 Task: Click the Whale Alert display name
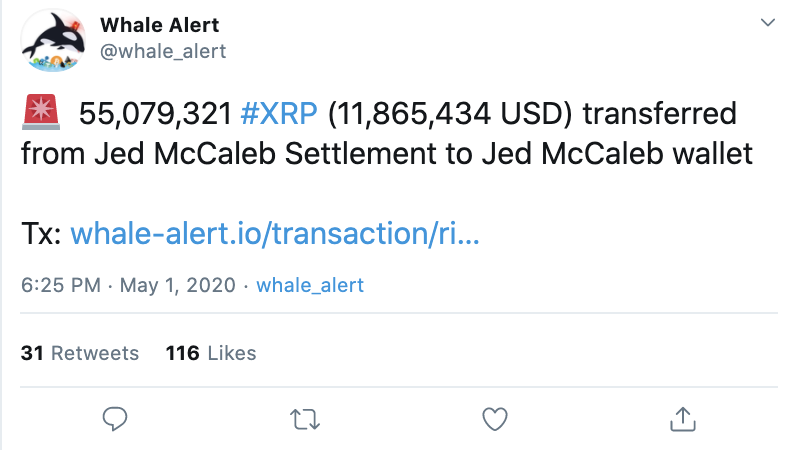(160, 25)
